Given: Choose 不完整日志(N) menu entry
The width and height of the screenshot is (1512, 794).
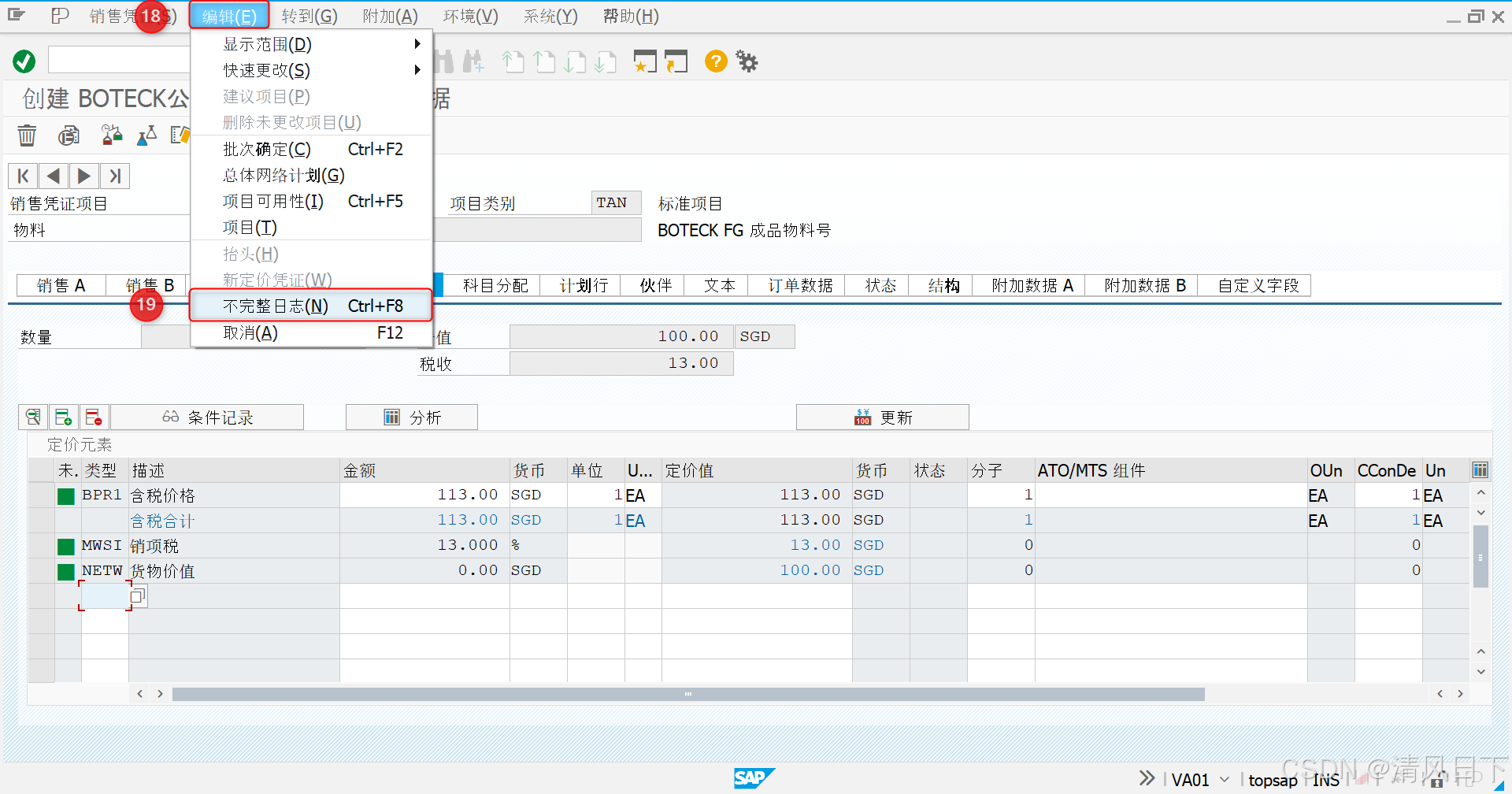Looking at the screenshot, I should click(x=312, y=306).
